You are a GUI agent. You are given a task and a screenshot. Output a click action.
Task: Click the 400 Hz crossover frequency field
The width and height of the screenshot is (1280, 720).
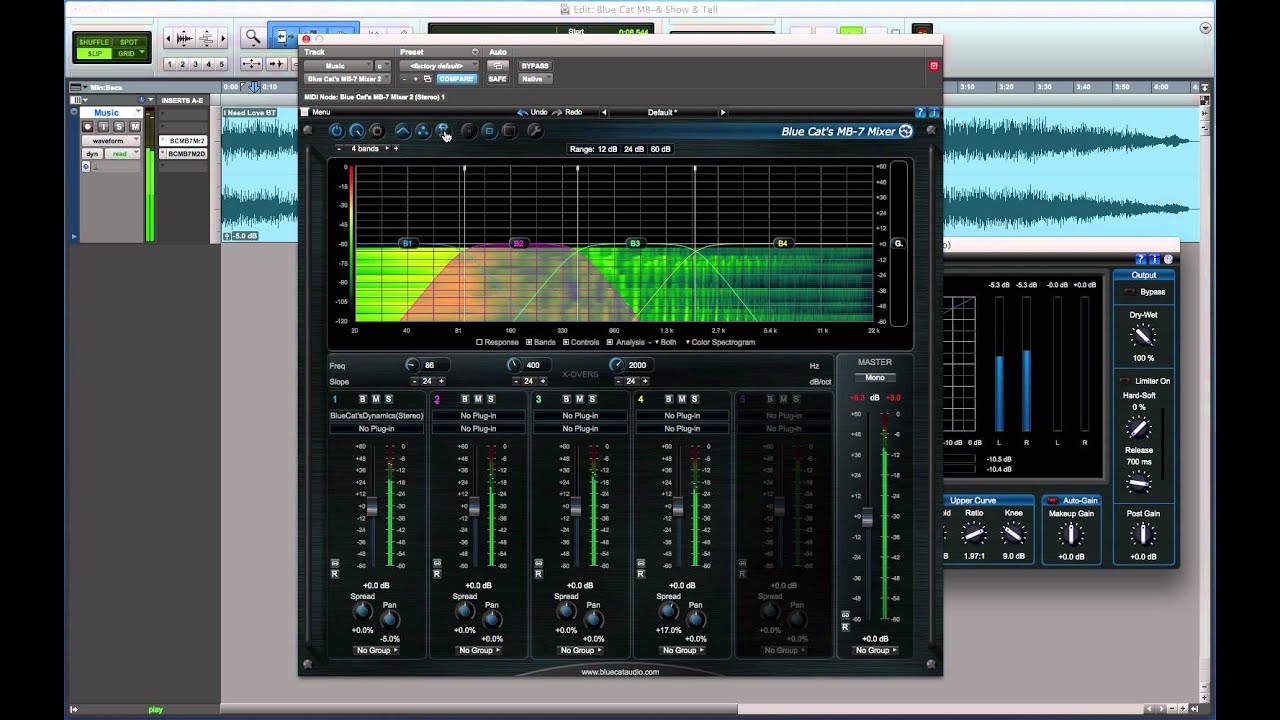536,365
